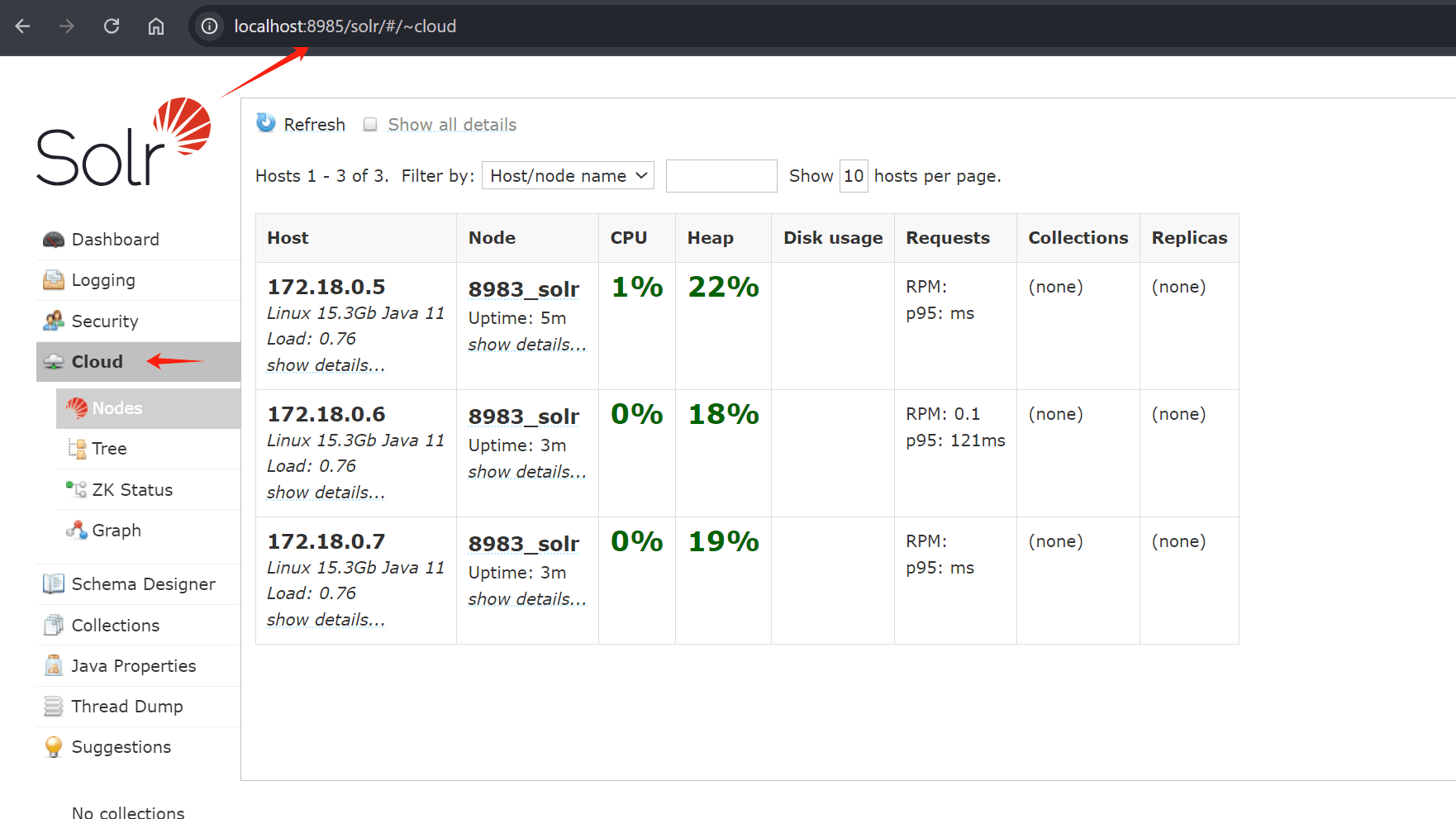This screenshot has height=819, width=1456.
Task: Click the Suggestions lightbulb icon
Action: point(54,747)
